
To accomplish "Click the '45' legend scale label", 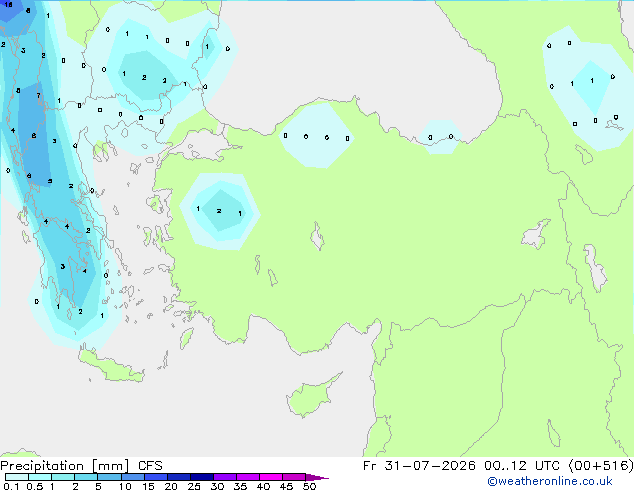I will [286, 486].
